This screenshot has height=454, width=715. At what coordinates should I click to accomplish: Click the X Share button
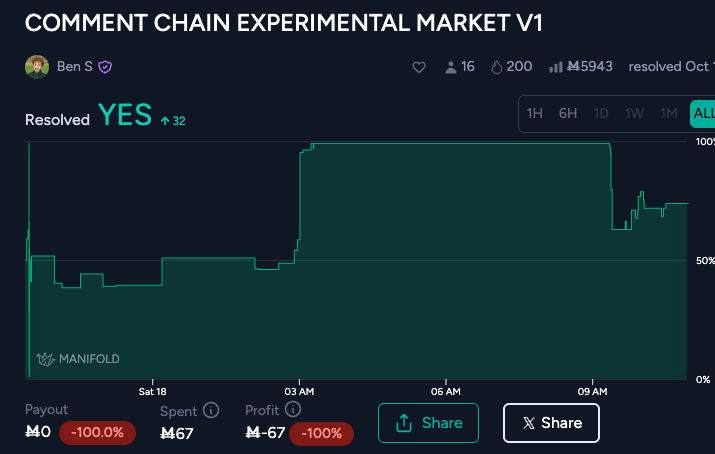tap(551, 423)
